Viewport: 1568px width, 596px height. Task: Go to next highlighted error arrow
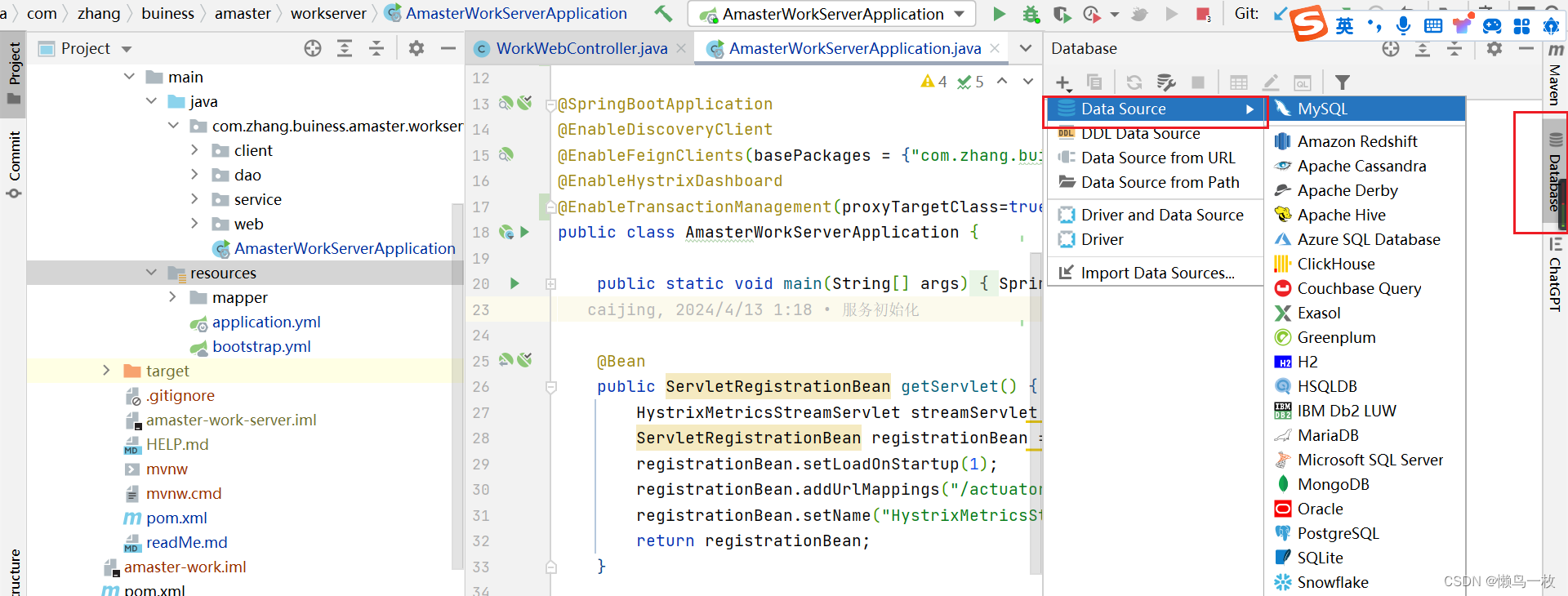coord(1028,81)
